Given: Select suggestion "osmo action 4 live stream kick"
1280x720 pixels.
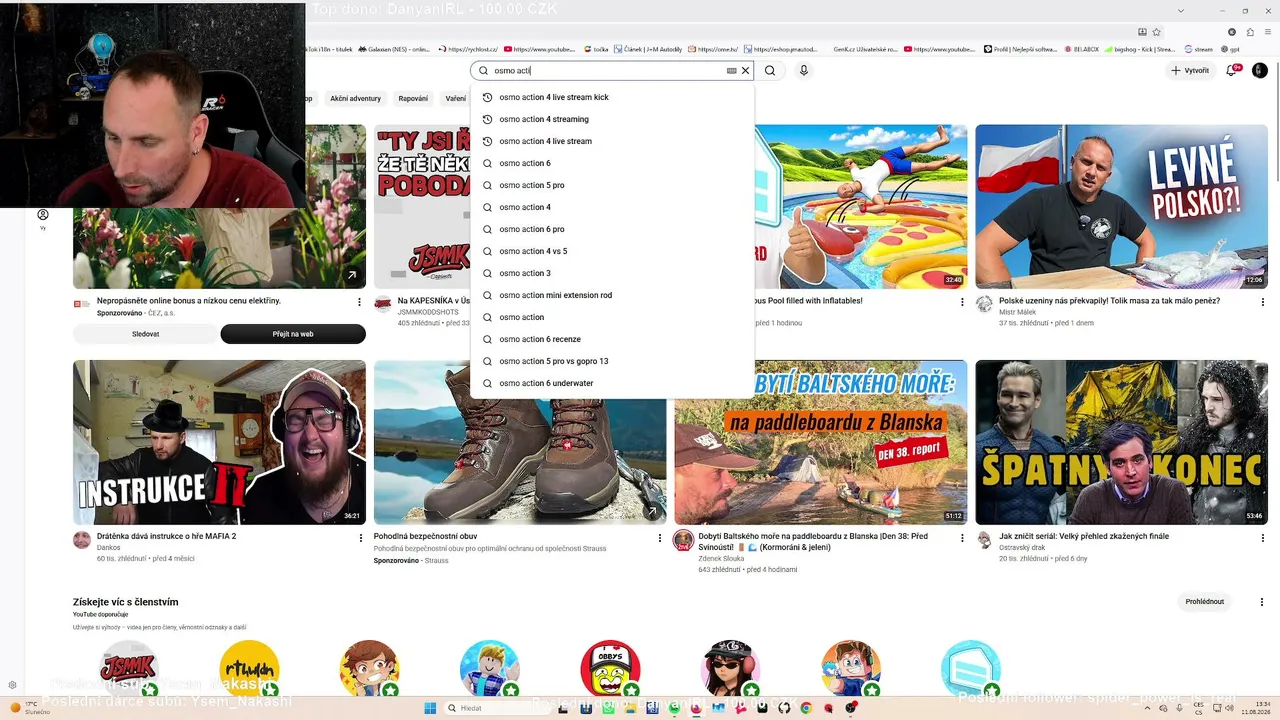Looking at the screenshot, I should point(612,97).
